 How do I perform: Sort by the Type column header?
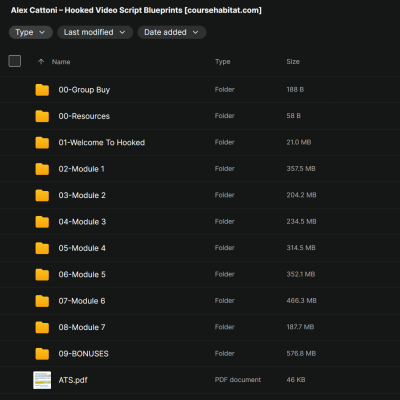[x=223, y=62]
